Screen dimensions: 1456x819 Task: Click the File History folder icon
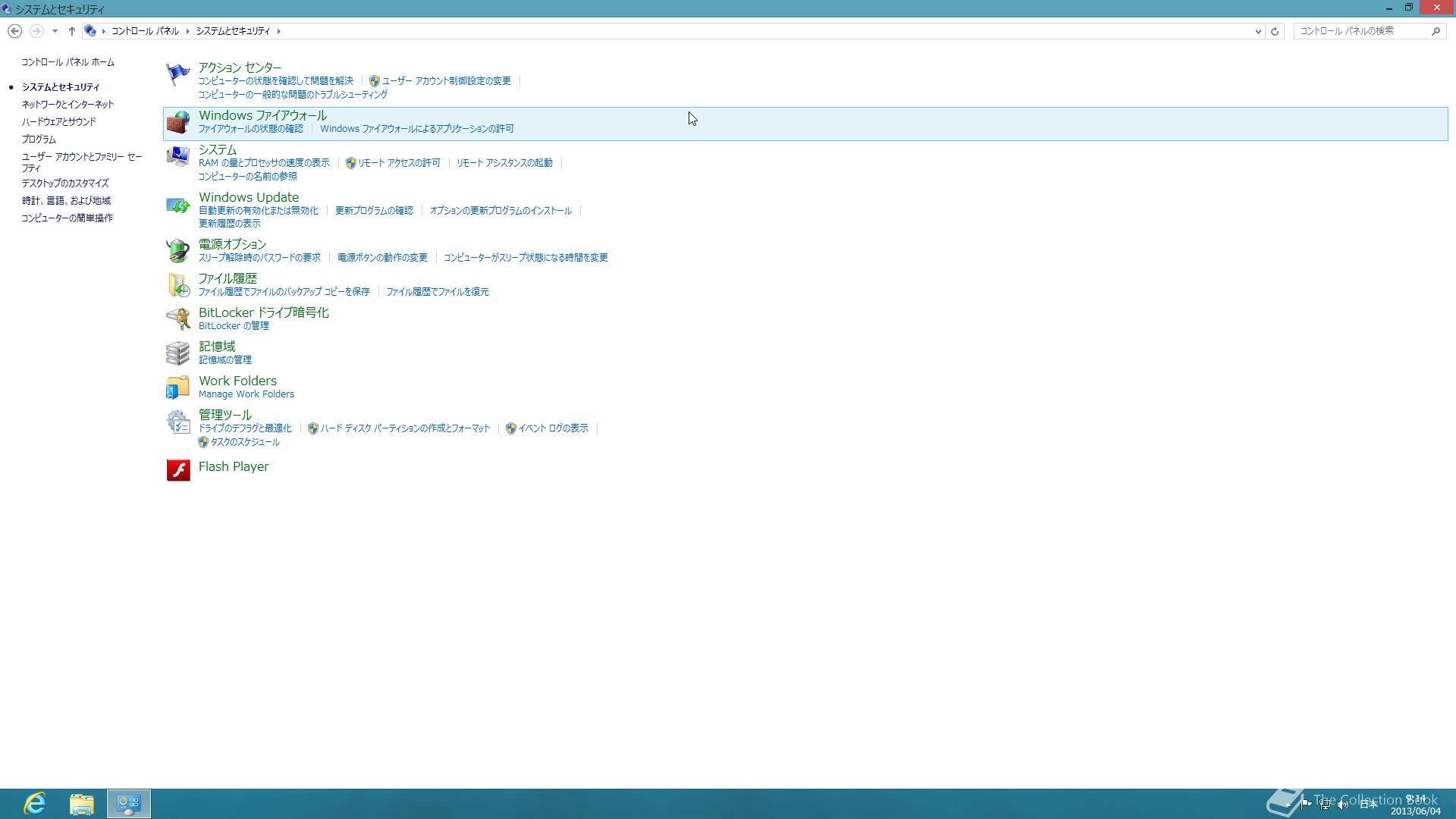[x=177, y=285]
